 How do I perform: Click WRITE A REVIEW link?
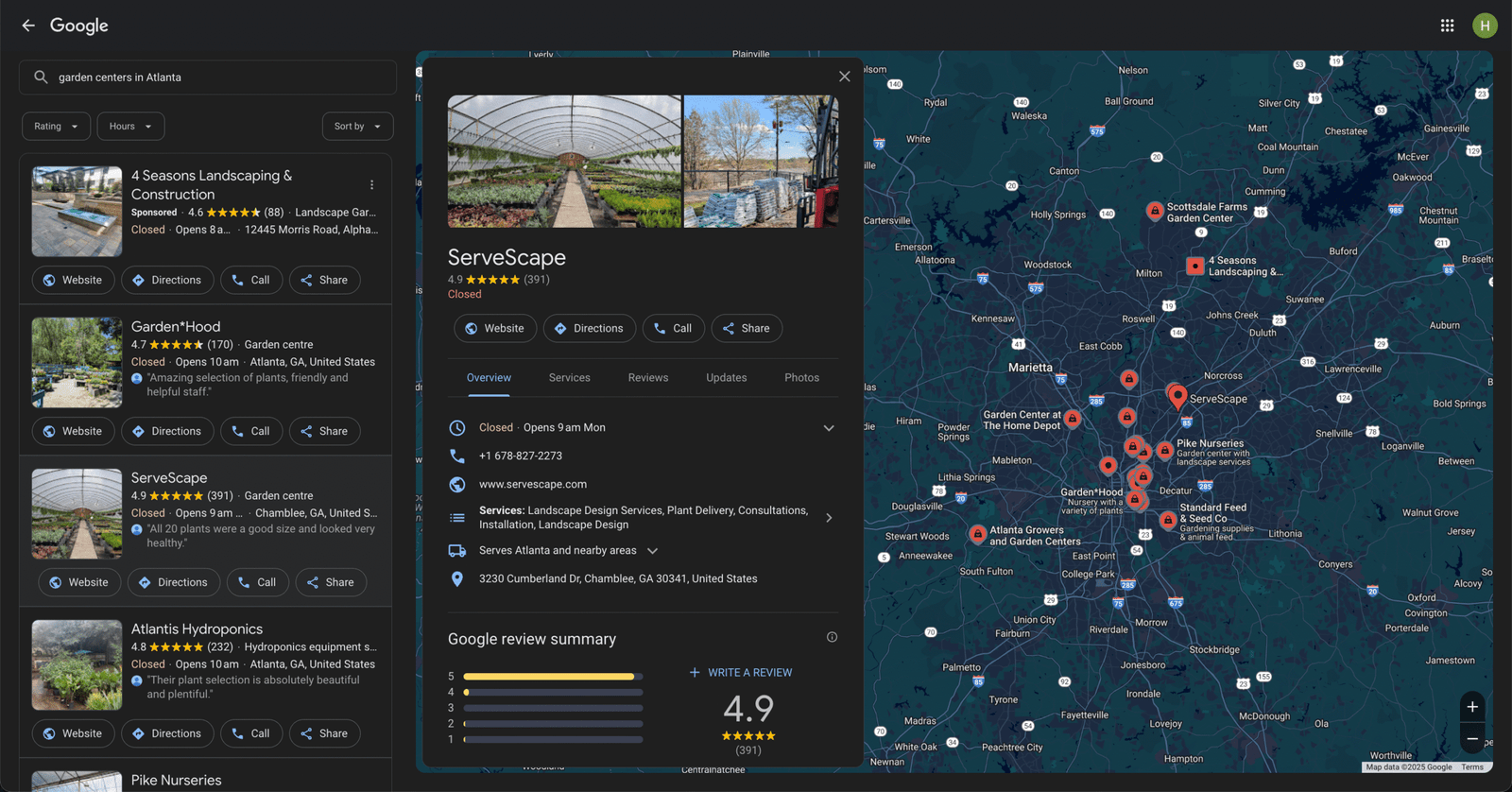(x=741, y=673)
